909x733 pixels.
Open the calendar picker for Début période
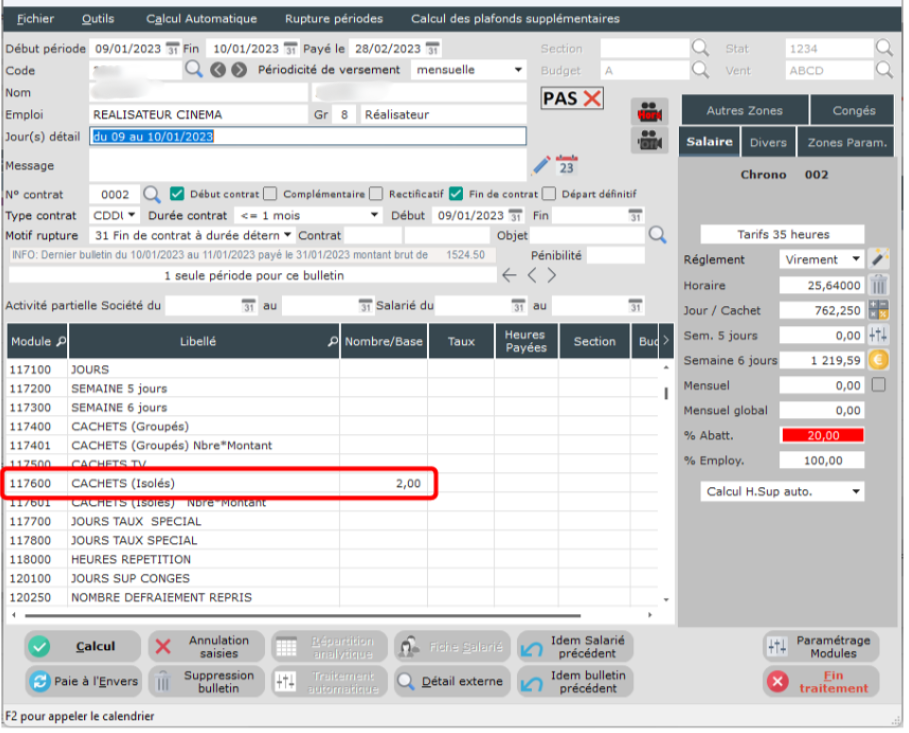[171, 49]
